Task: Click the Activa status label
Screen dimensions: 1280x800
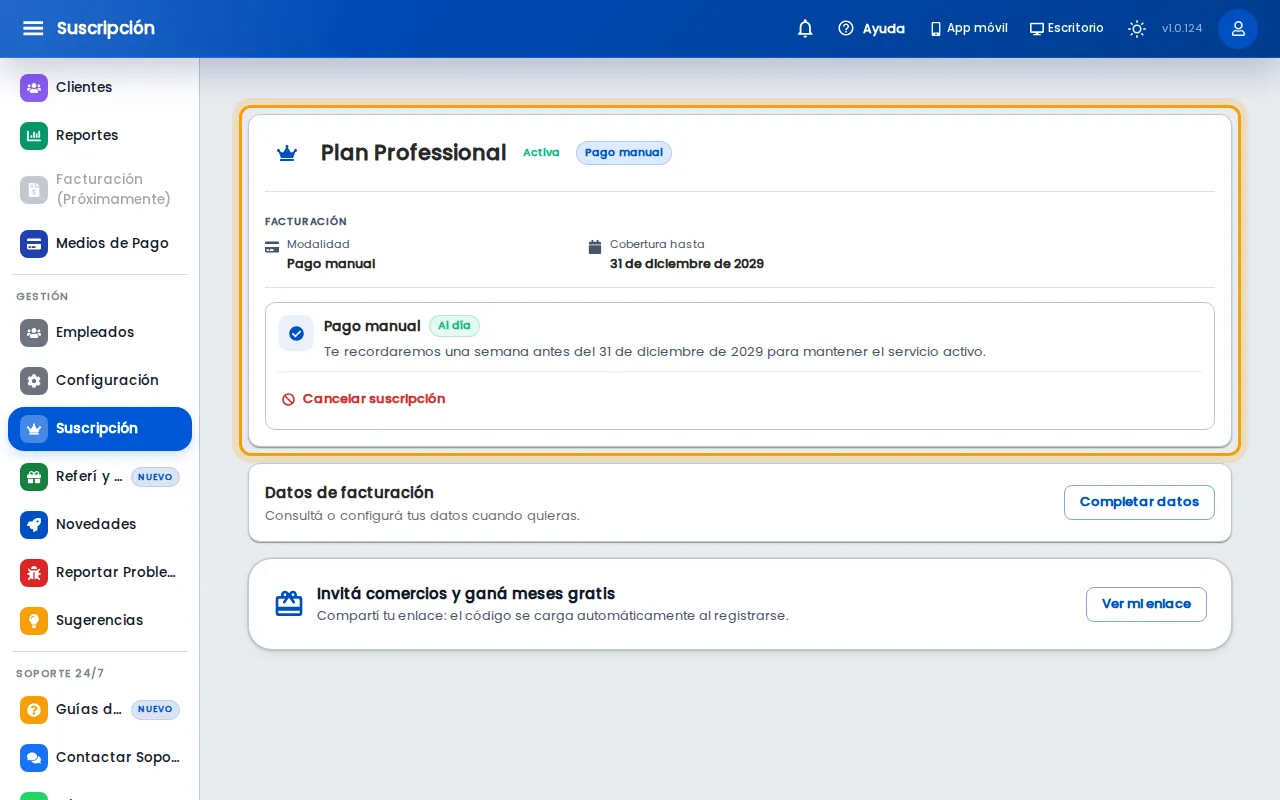Action: coord(541,153)
